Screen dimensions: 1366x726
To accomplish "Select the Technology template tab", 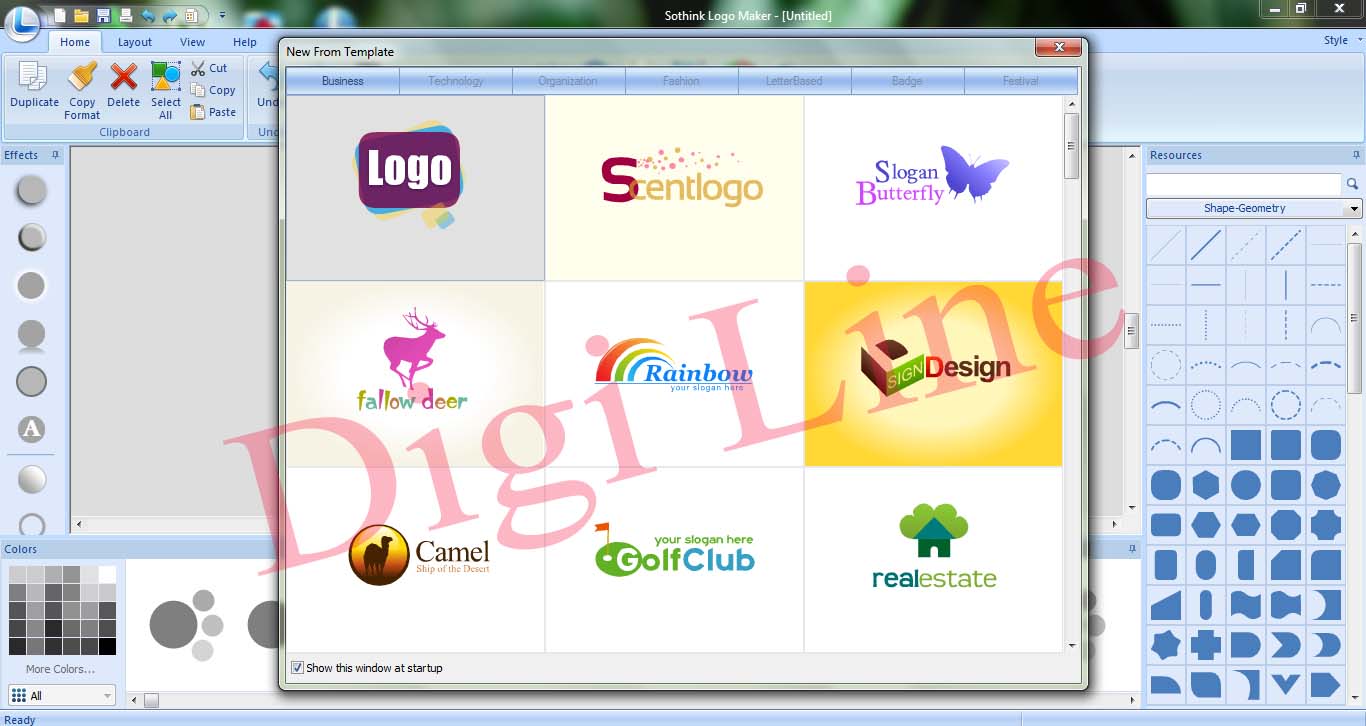I will point(456,81).
